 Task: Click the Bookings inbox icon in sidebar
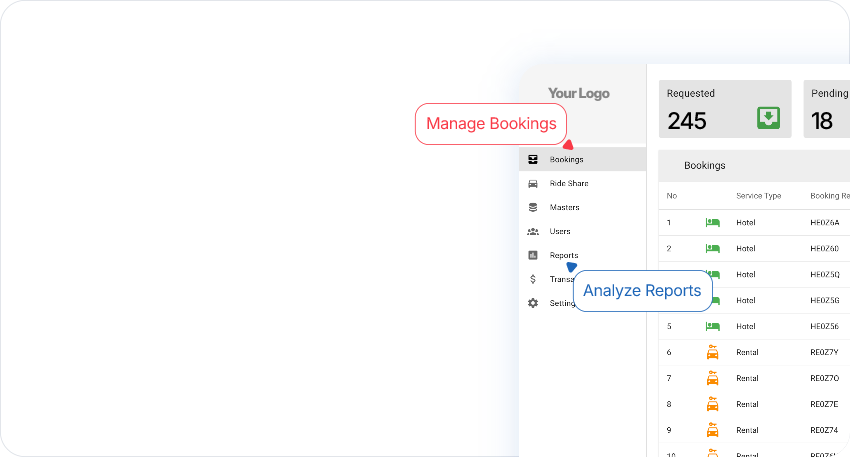pos(533,159)
